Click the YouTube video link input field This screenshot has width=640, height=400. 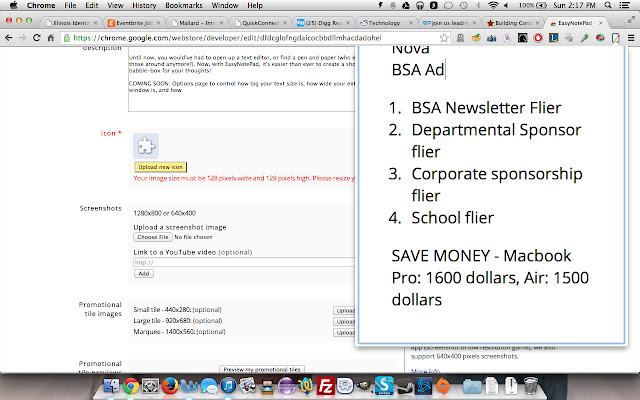(244, 262)
